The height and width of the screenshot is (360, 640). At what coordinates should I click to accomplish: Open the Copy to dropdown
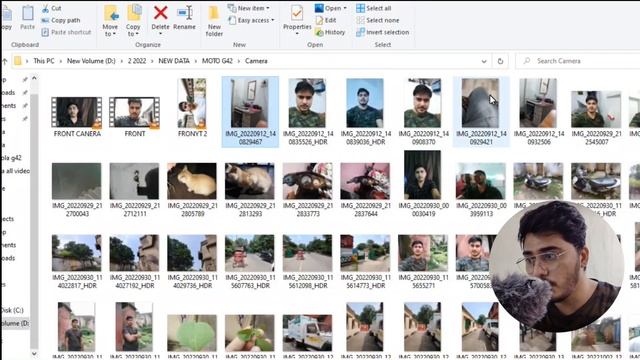point(133,21)
